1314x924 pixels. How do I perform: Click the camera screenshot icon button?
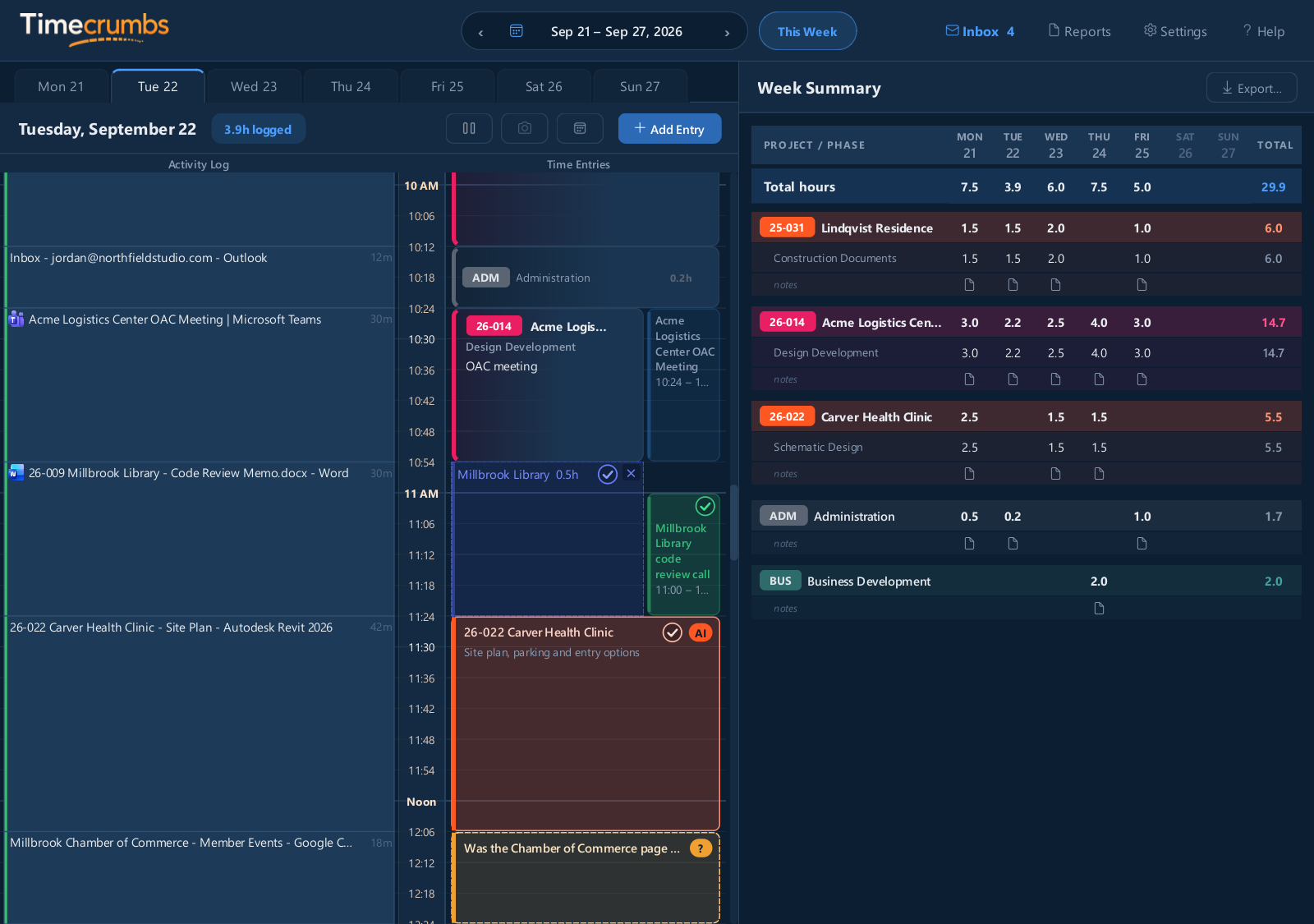coord(525,128)
